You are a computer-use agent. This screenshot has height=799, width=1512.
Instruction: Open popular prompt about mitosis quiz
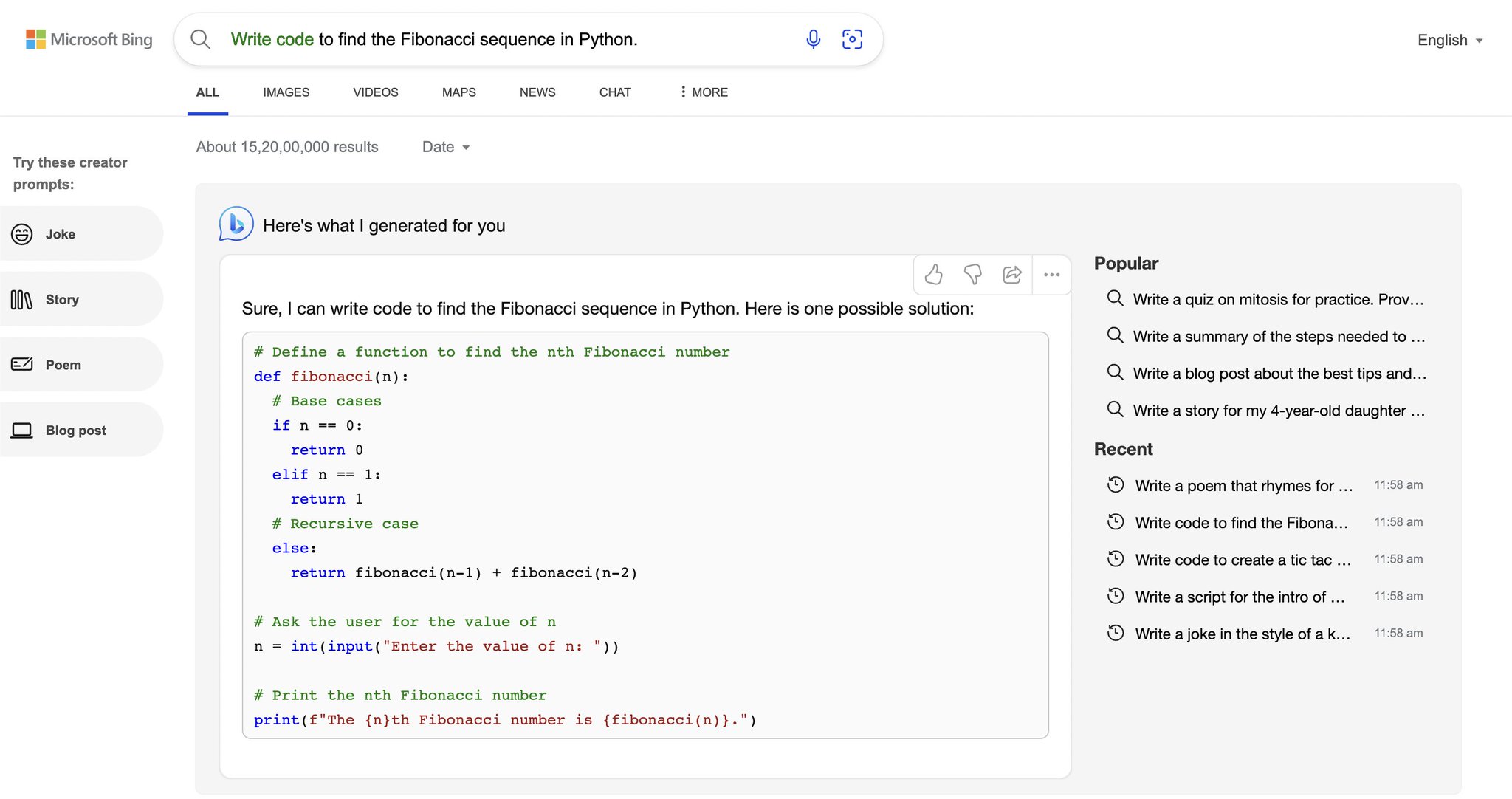tap(1279, 299)
